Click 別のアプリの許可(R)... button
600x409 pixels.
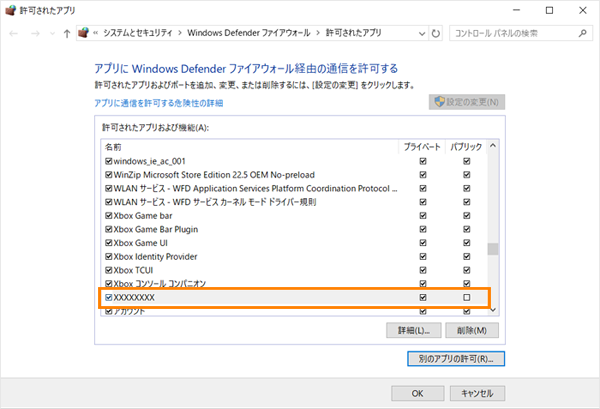(x=456, y=359)
